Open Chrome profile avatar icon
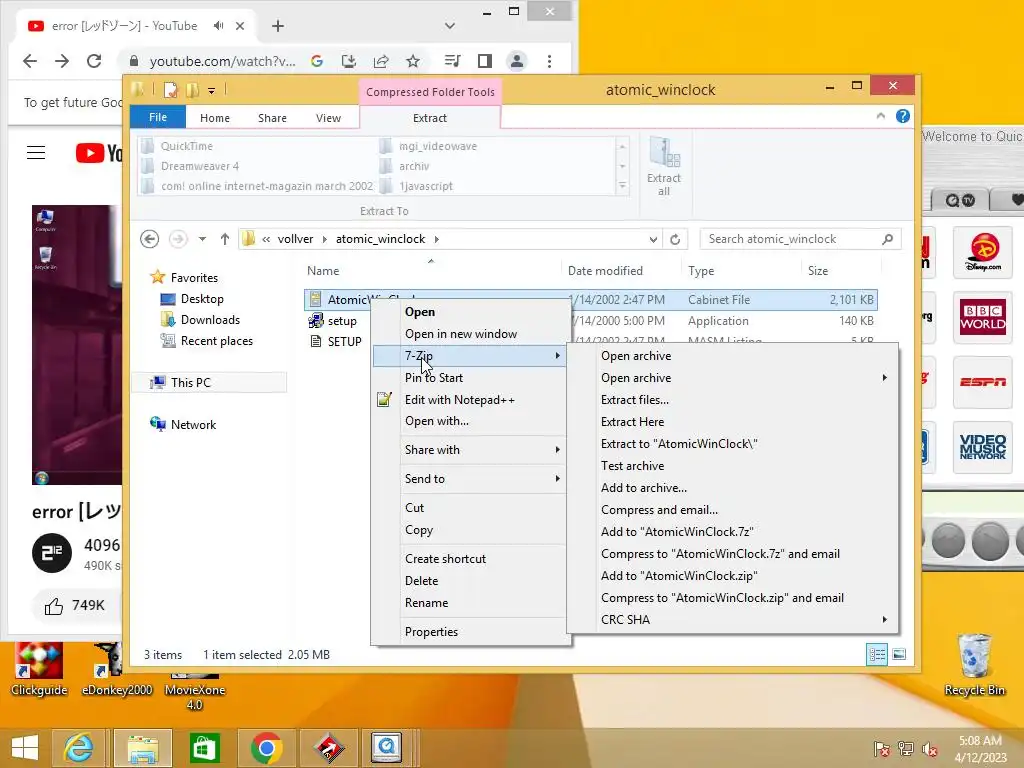Screen dimensions: 1024x768 point(517,61)
